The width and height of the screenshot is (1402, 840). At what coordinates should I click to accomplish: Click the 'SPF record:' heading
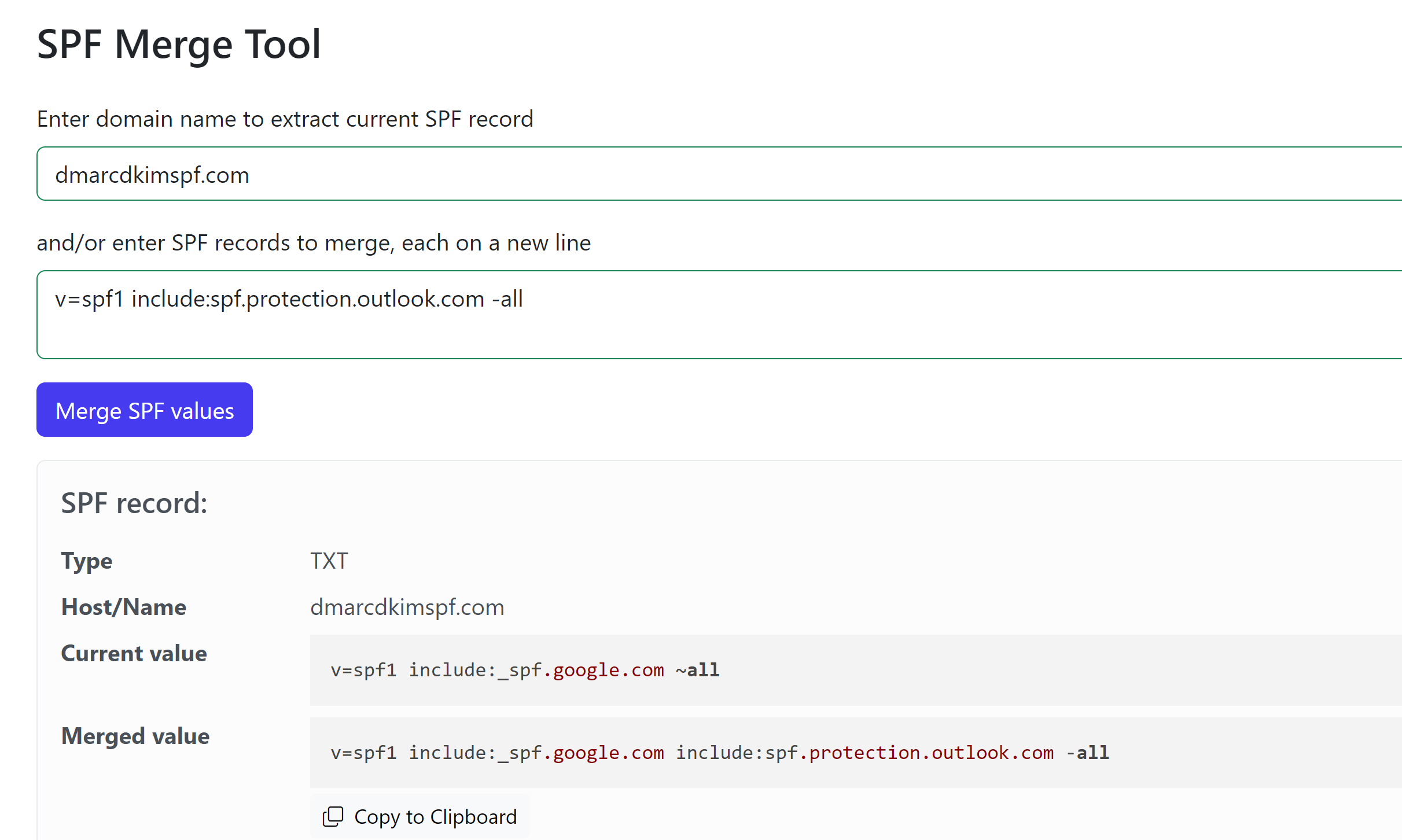(x=134, y=503)
